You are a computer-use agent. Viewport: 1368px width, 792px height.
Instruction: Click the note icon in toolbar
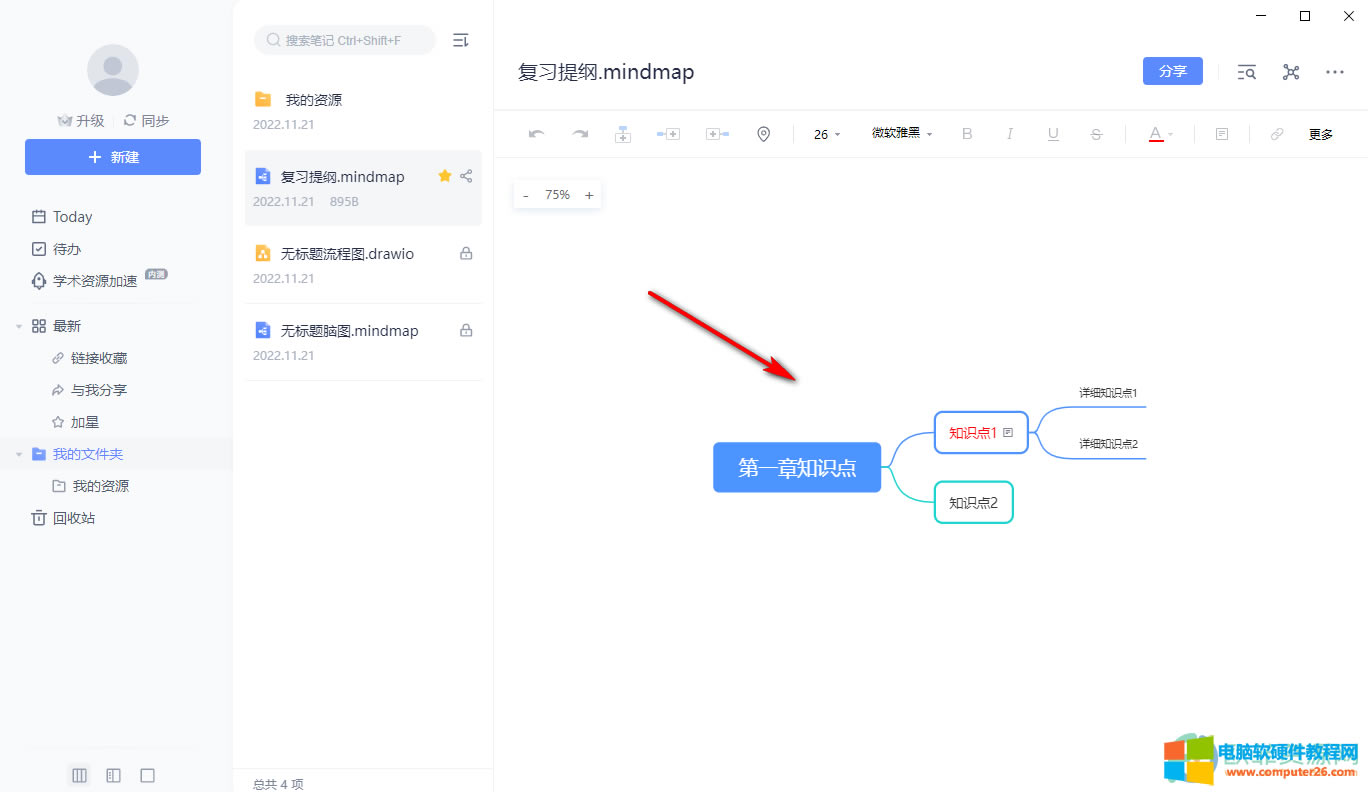(x=1222, y=134)
